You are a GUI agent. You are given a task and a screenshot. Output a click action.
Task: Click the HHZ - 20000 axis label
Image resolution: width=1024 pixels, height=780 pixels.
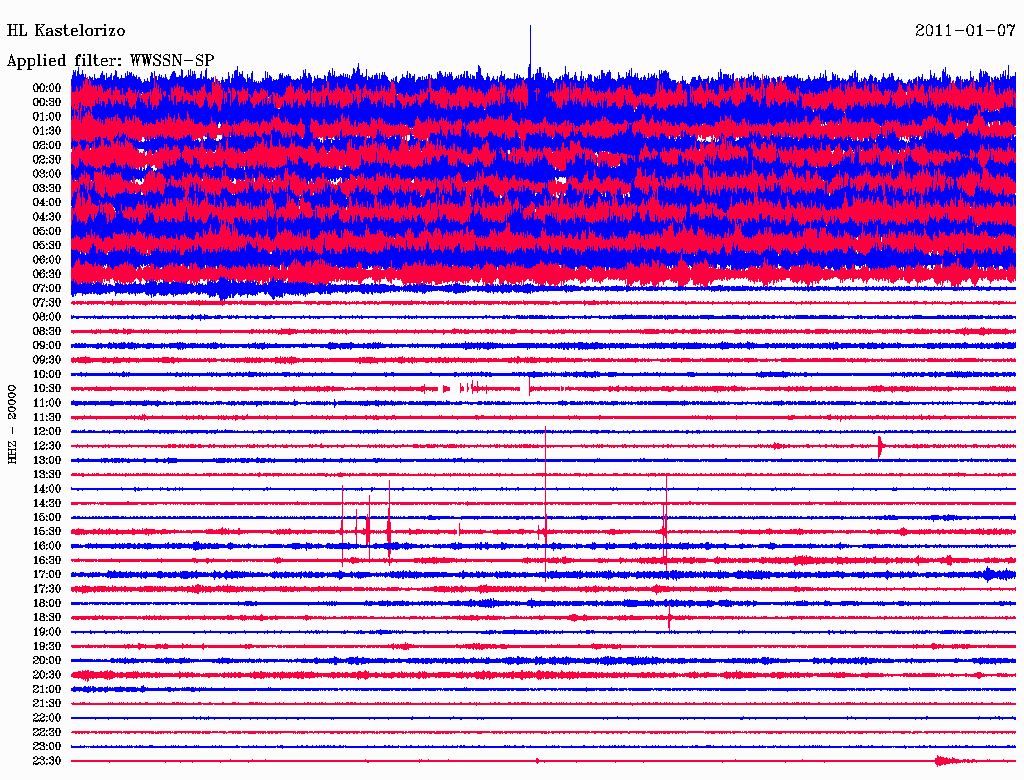pos(12,425)
